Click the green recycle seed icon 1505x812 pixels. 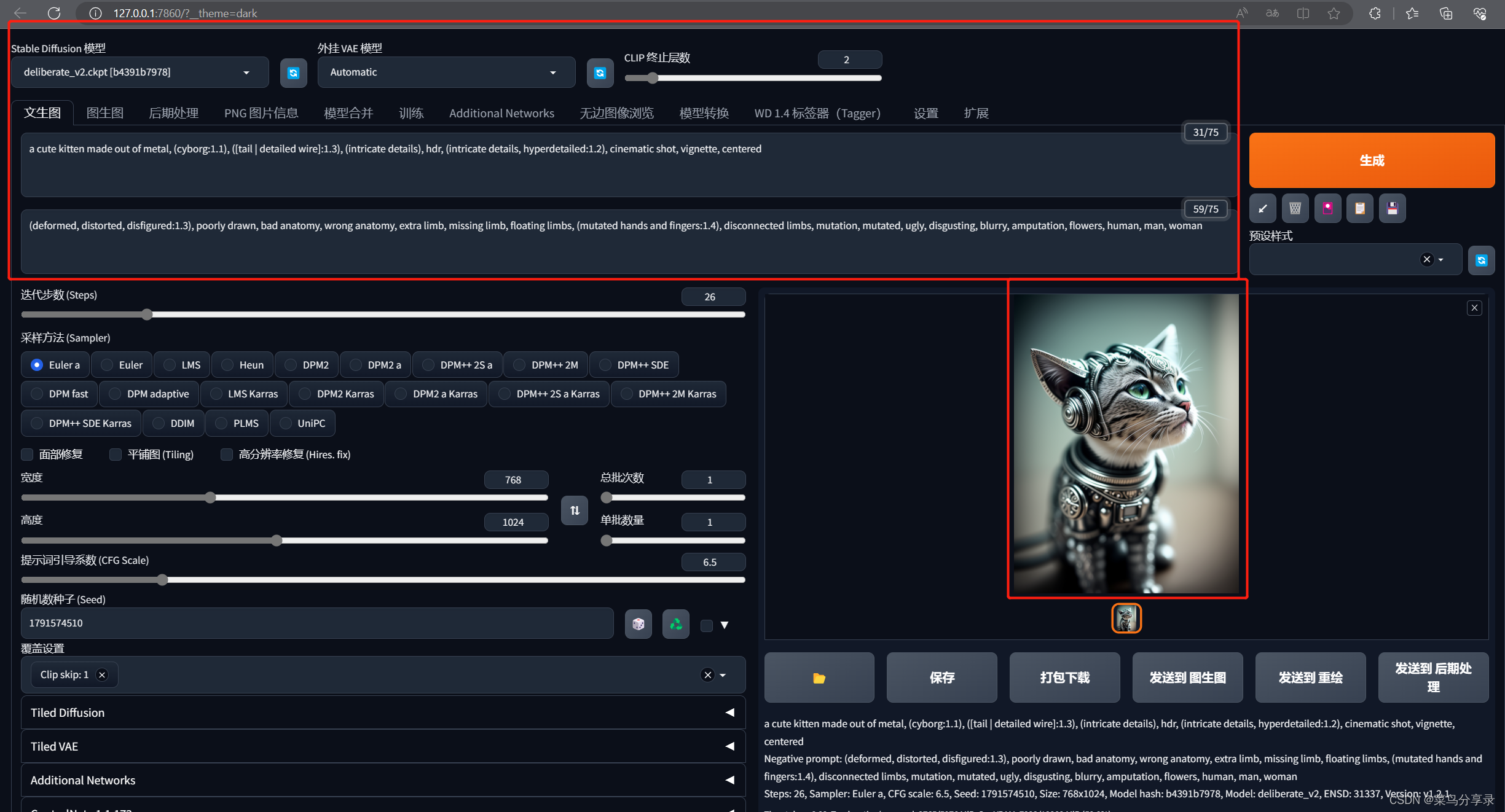coord(675,624)
